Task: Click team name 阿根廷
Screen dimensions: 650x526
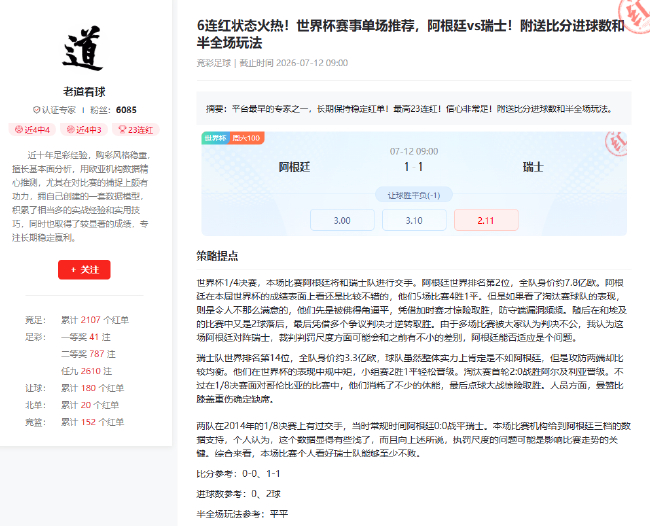Action: click(x=294, y=167)
